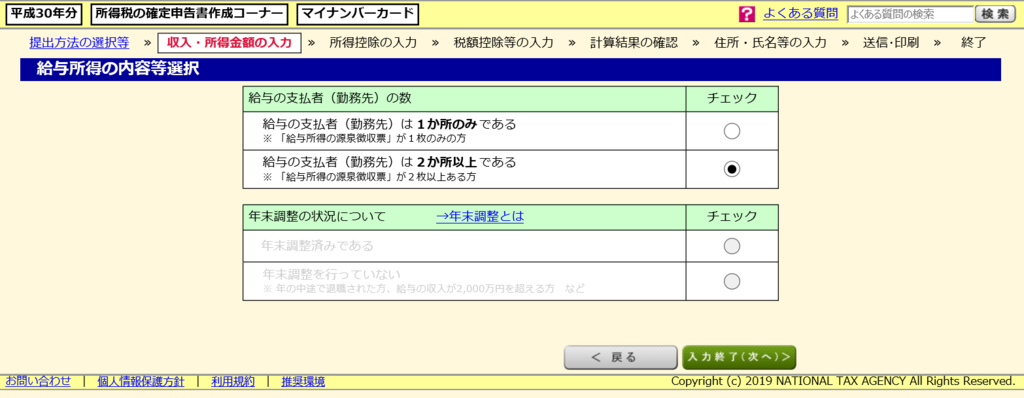Click the note about 2,000万円を超える方

(424, 288)
